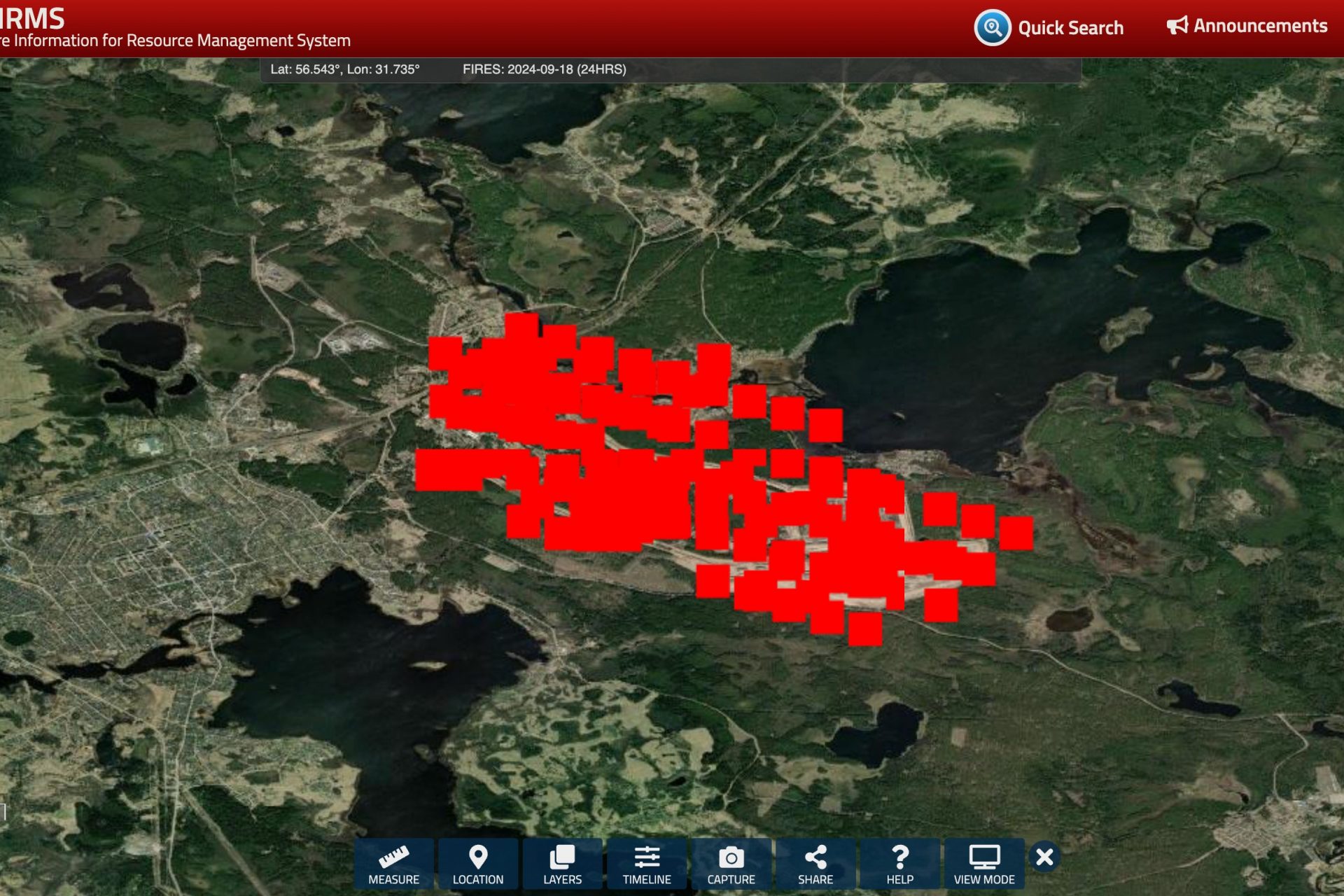
Task: Click the Help button
Action: tap(898, 860)
